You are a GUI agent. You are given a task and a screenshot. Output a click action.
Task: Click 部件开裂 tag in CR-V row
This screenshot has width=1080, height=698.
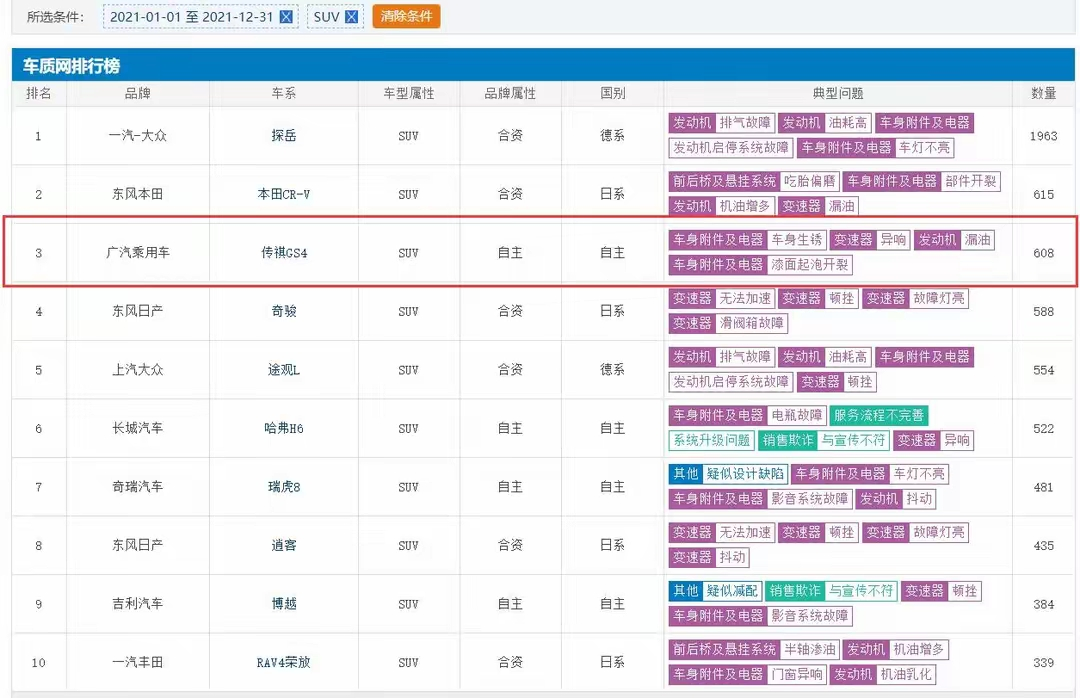[x=970, y=181]
